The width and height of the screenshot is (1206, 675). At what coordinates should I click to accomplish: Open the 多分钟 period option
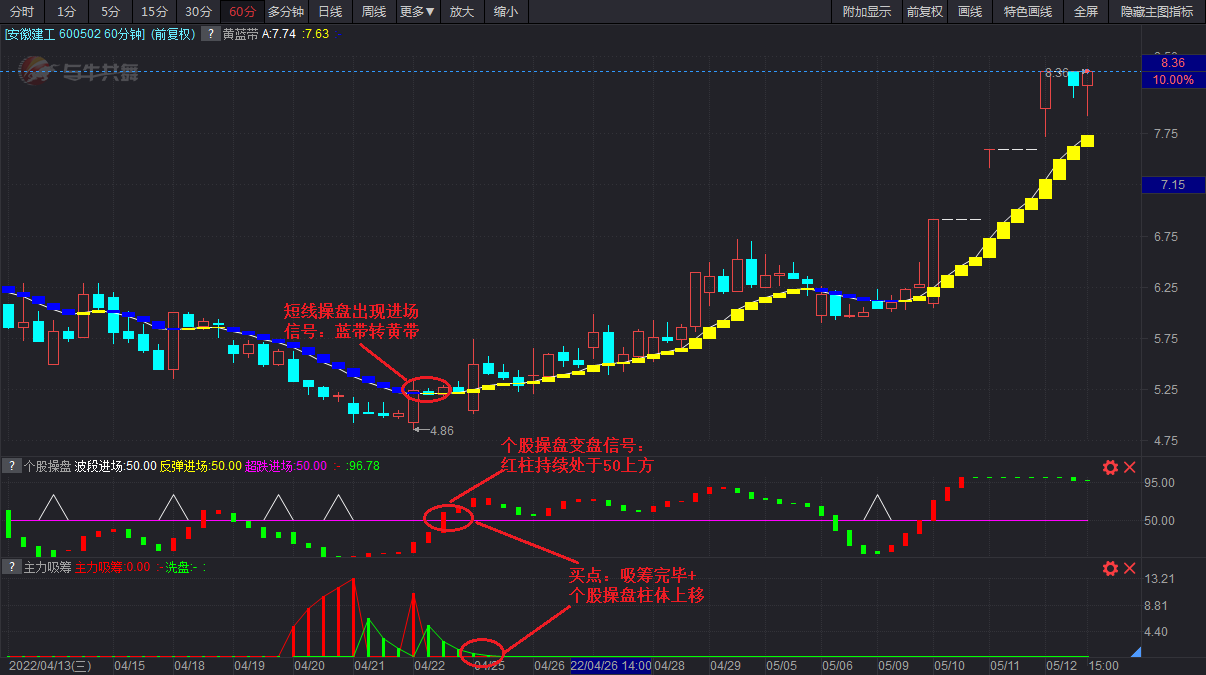[x=285, y=12]
